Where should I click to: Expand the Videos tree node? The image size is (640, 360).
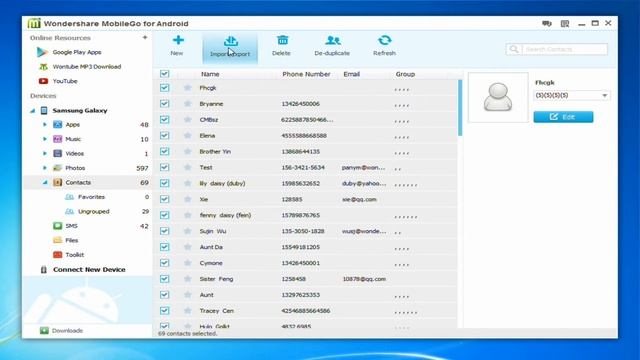pos(45,153)
